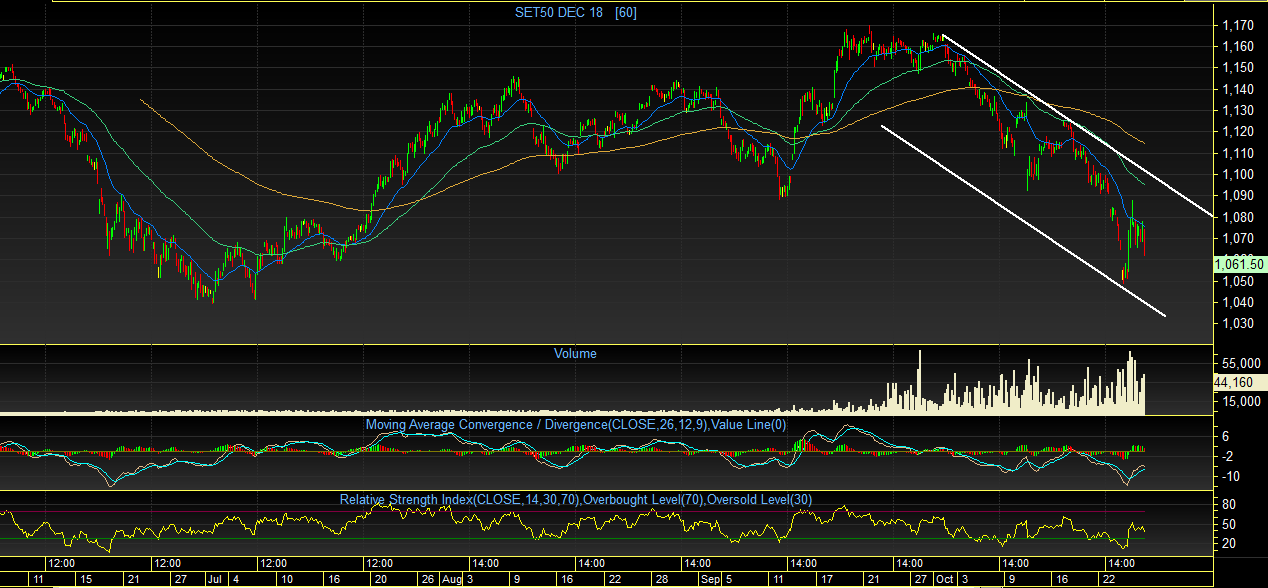Click the Sep month label on time axis
Screen dimensions: 1268x588
coord(709,579)
